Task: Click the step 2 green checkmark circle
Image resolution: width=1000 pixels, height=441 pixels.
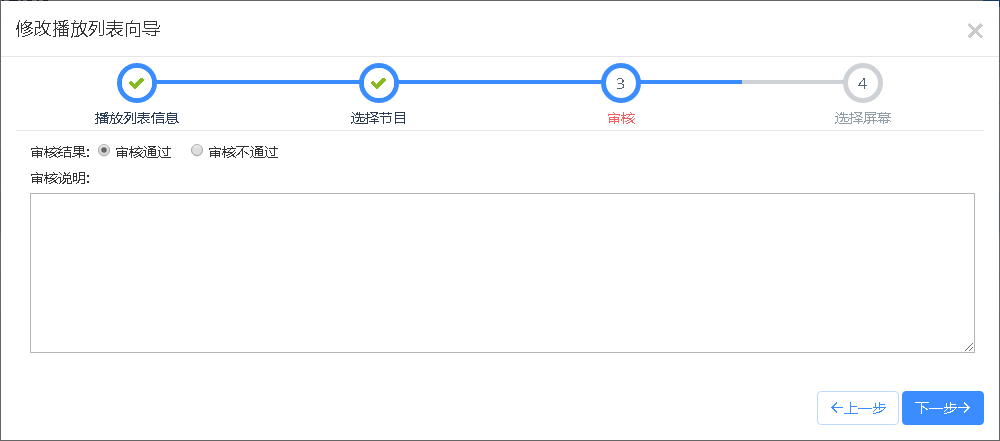Action: click(x=379, y=83)
